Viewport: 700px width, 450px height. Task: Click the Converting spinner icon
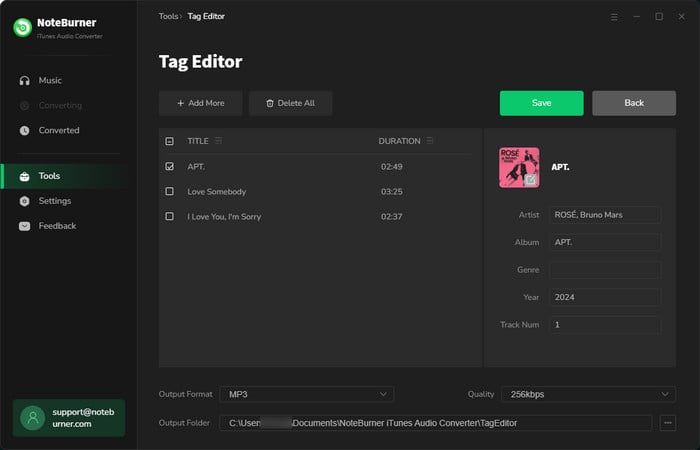[x=25, y=105]
